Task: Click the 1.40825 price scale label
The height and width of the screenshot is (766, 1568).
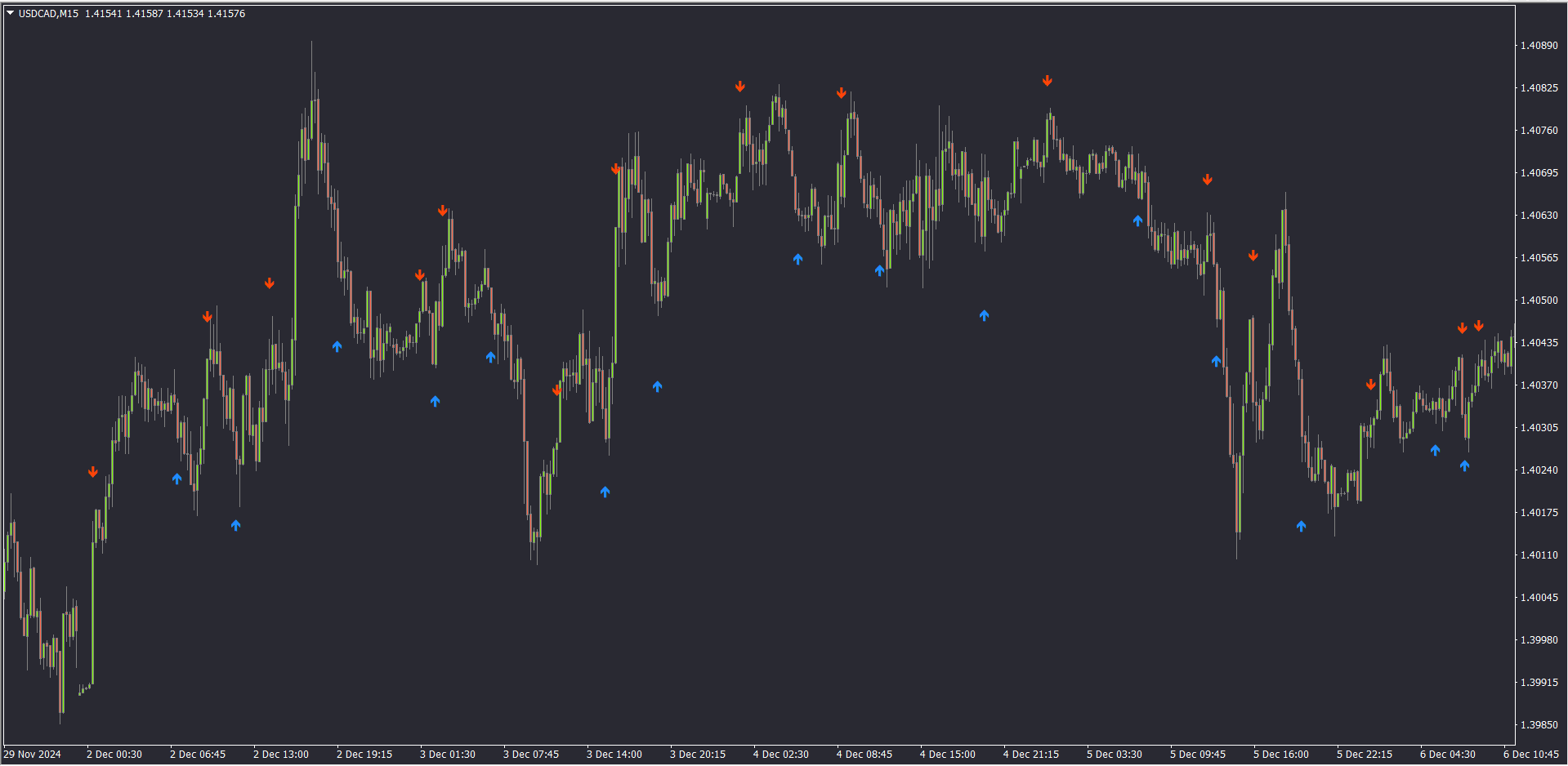Action: point(1539,88)
